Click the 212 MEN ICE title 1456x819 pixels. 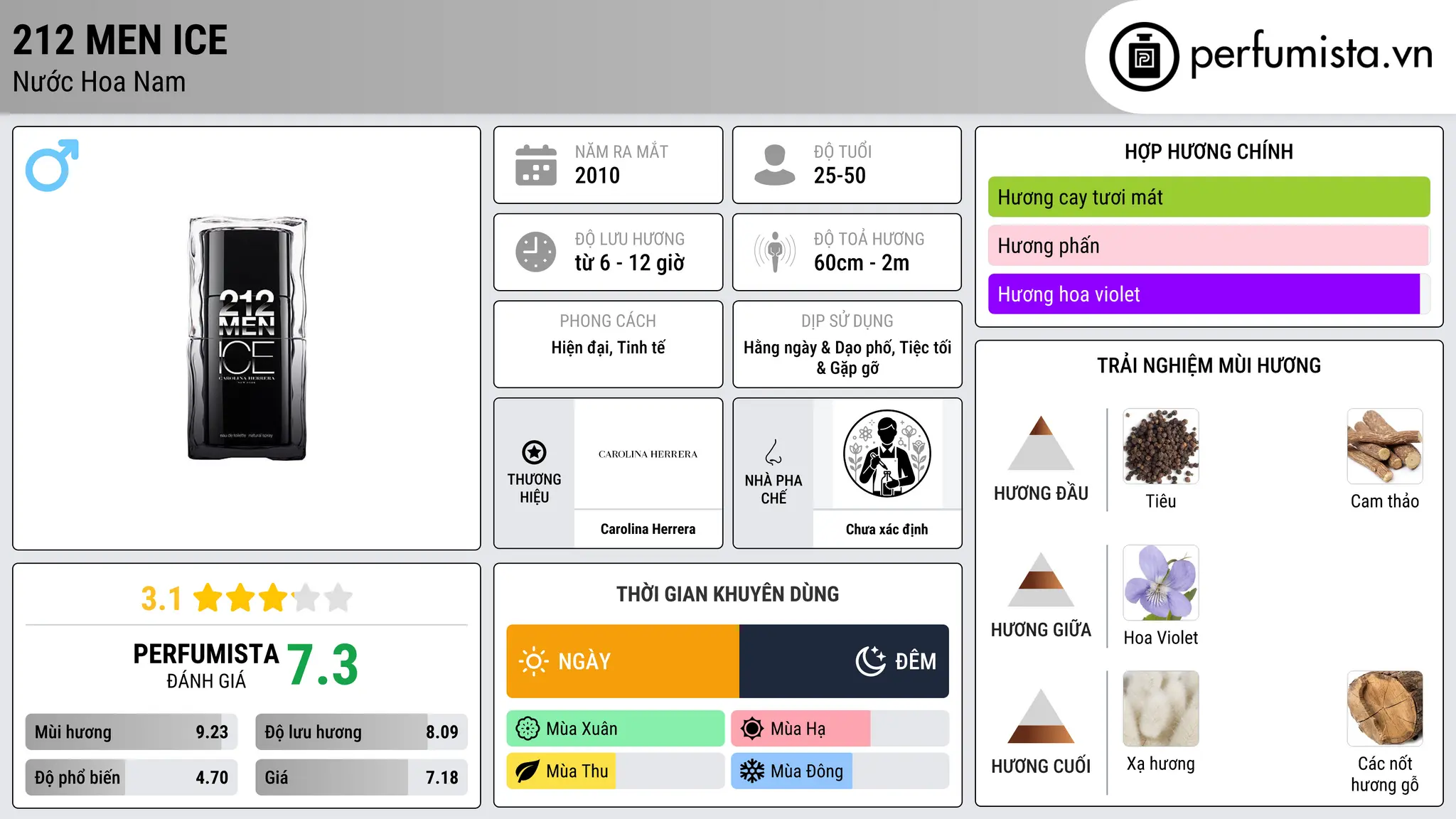coord(120,41)
